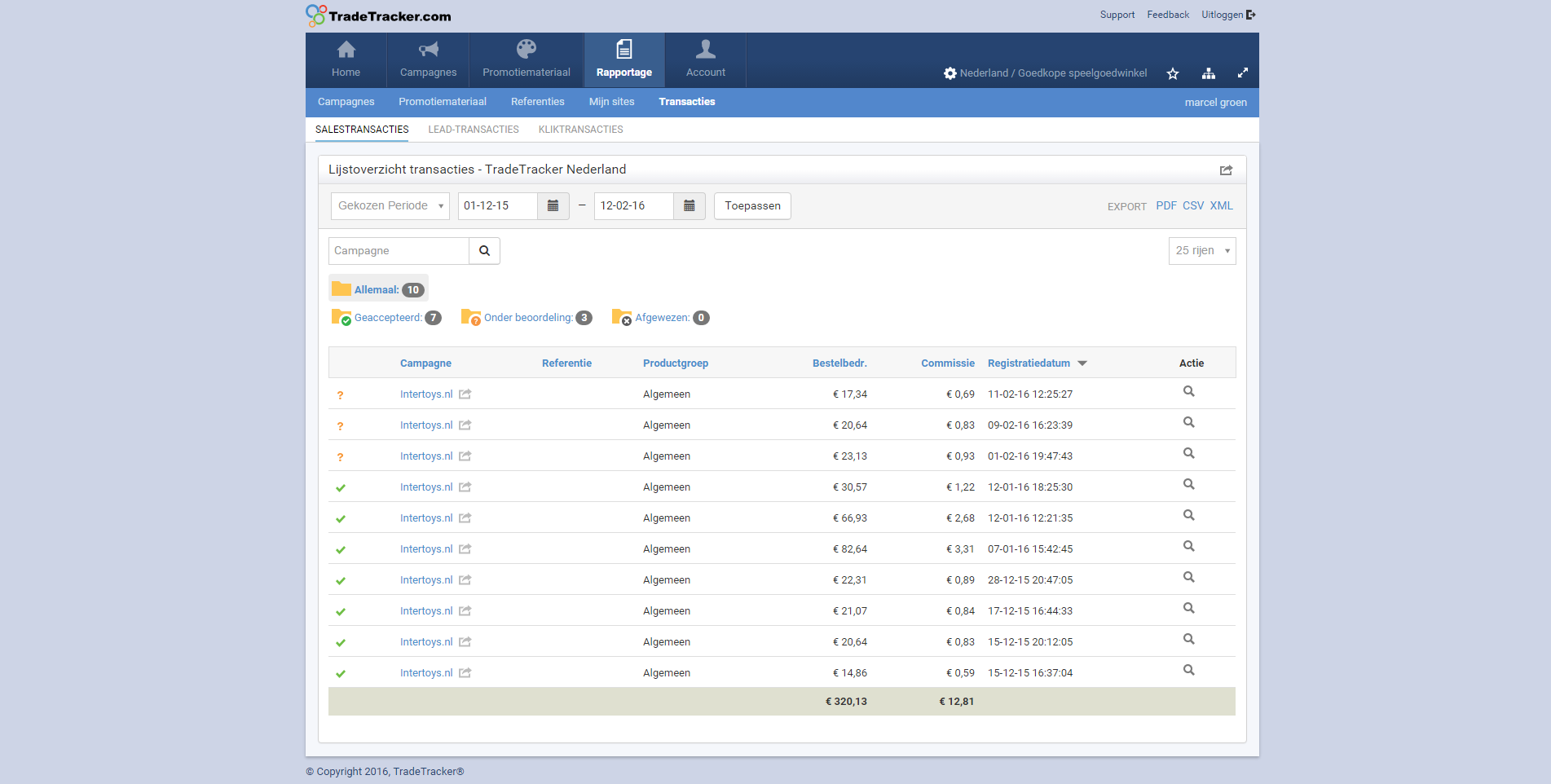Click the Campagne search magnifier button
Screen dimensions: 1551x784
coord(484,251)
